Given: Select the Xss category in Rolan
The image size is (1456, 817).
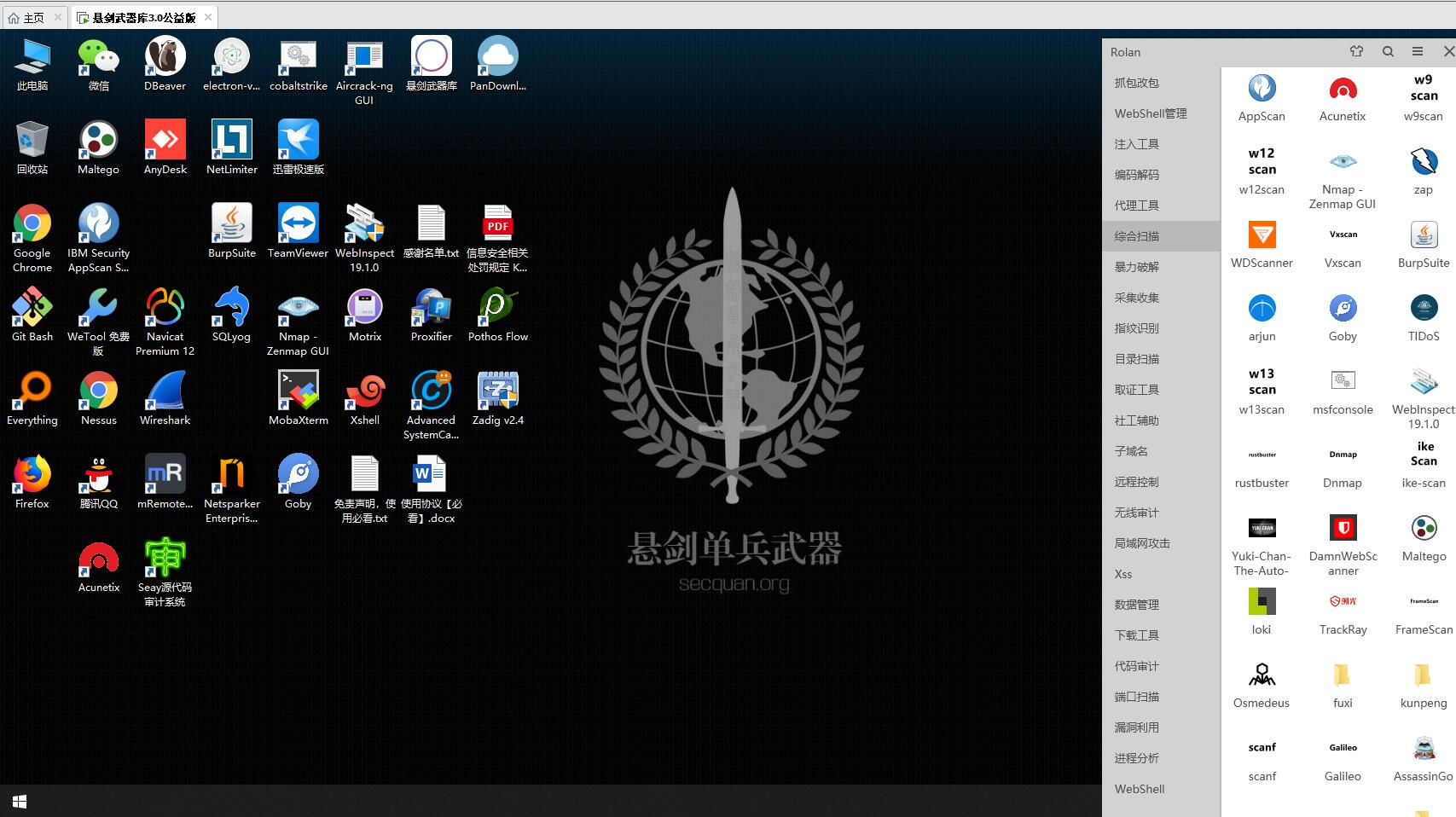Looking at the screenshot, I should (1161, 574).
